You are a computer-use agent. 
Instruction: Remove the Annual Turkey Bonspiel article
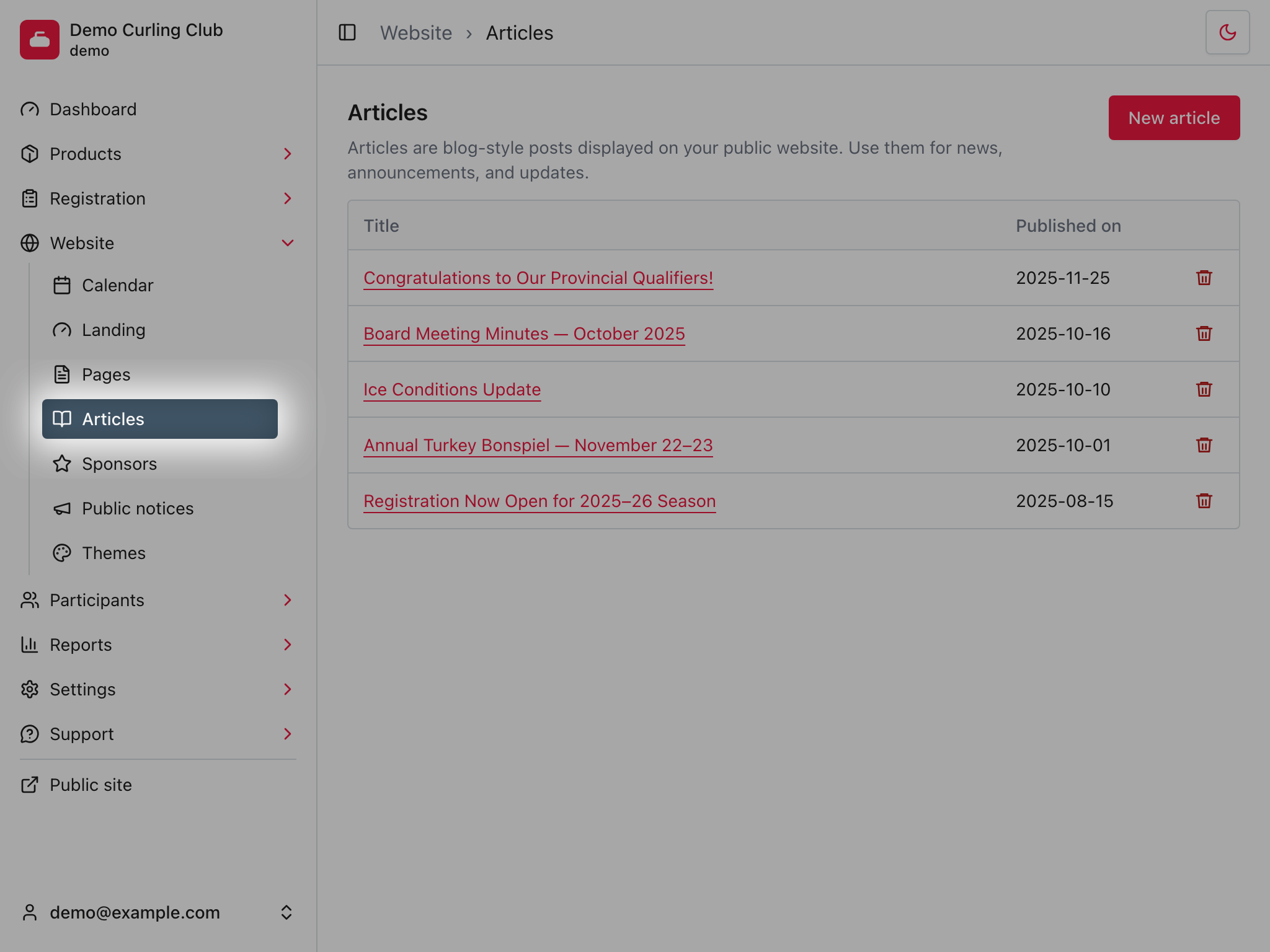click(x=1204, y=445)
